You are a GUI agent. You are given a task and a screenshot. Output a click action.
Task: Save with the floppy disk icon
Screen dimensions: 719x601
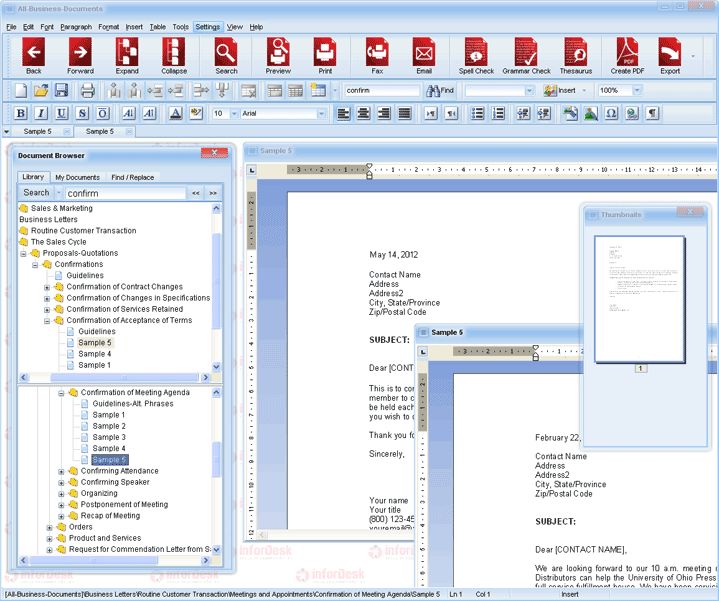tap(61, 90)
